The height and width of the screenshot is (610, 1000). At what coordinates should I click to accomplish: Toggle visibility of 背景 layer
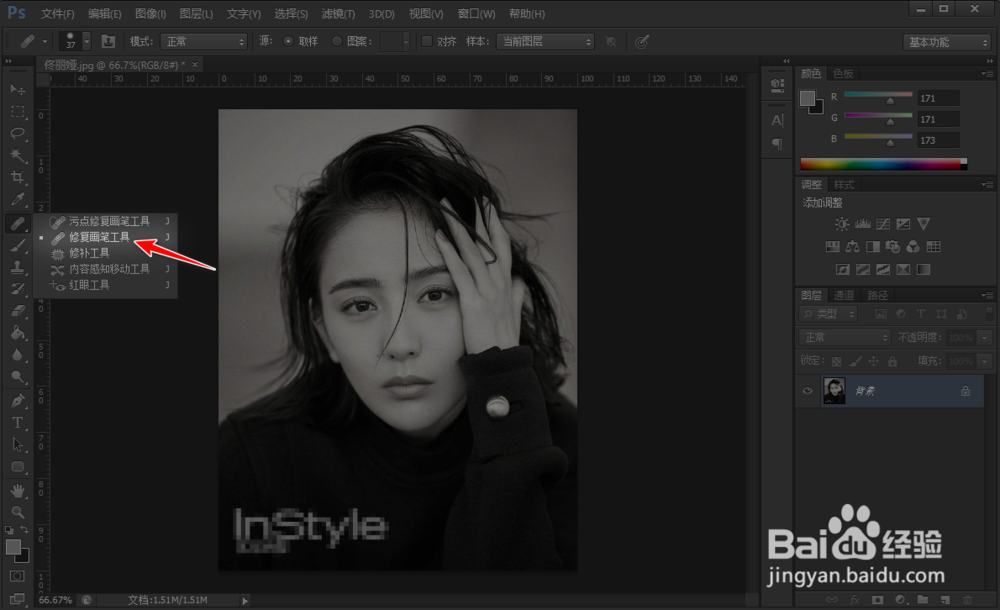[x=807, y=391]
